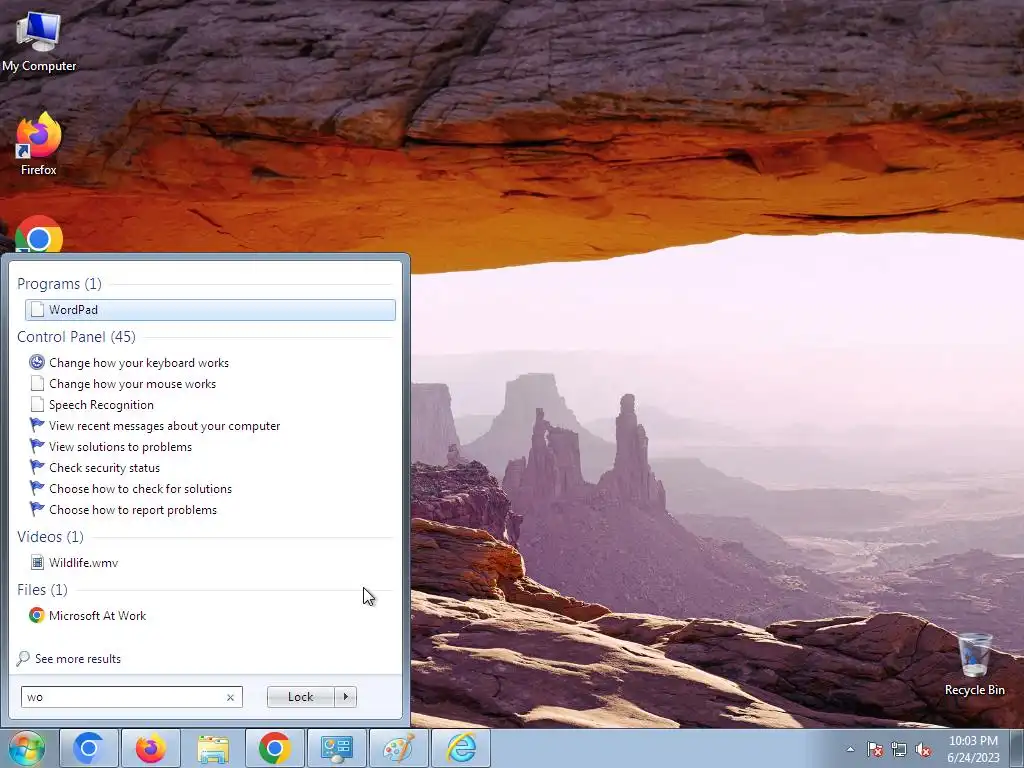Open Firefox from the taskbar
1024x768 pixels.
[x=150, y=748]
